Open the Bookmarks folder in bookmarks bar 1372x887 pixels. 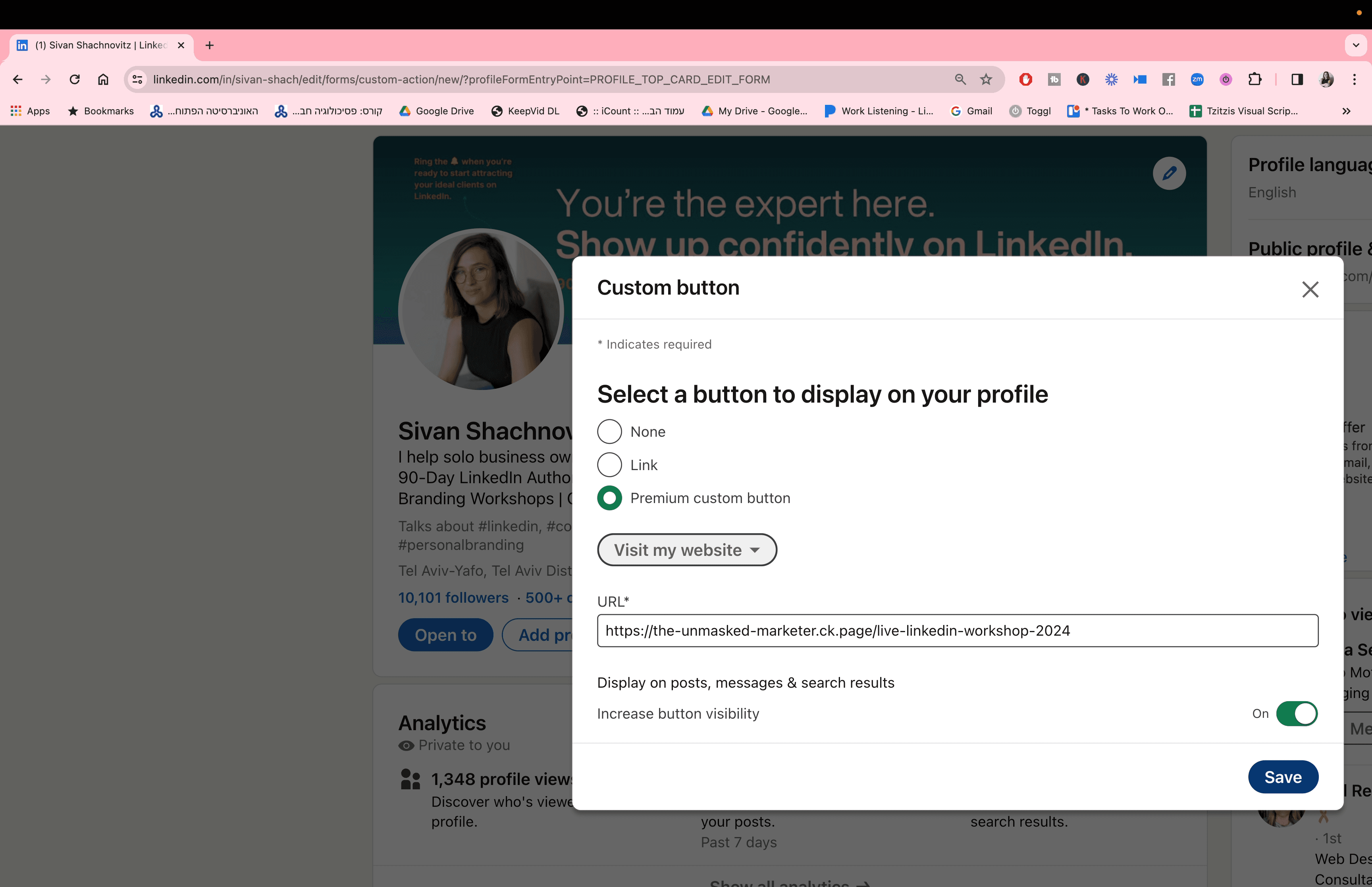(x=101, y=111)
